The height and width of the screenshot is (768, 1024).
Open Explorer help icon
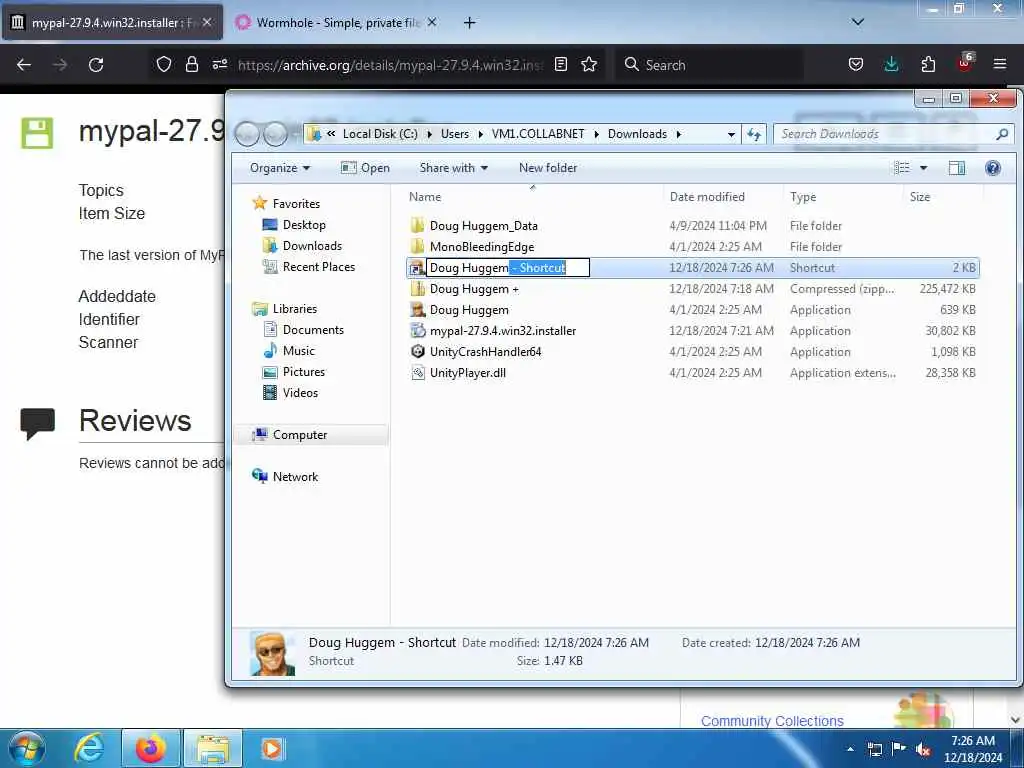[993, 168]
